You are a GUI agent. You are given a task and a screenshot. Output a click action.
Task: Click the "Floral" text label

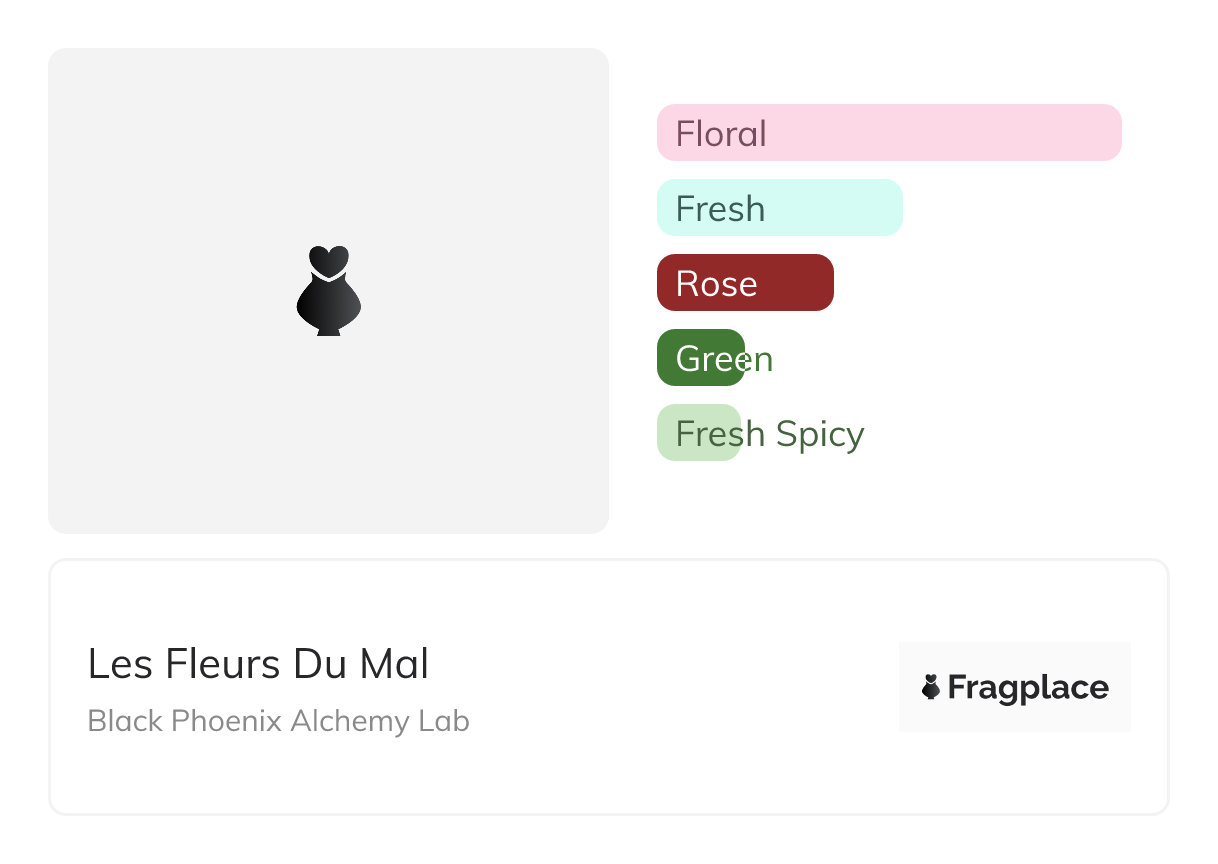(721, 133)
